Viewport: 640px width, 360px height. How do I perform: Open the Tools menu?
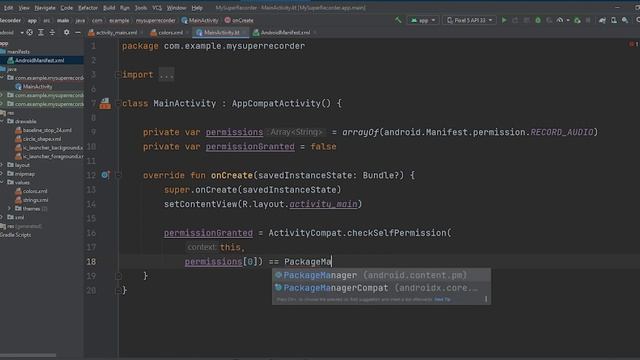(x=141, y=8)
